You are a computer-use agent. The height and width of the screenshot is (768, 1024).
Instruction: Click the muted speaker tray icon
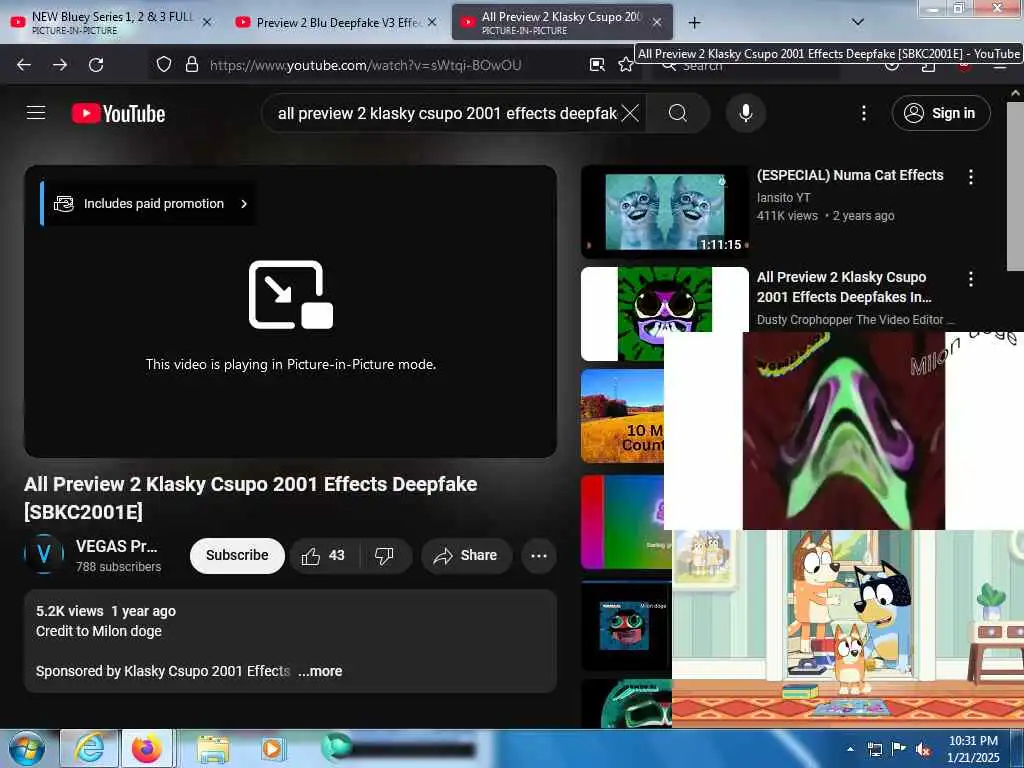pos(923,749)
